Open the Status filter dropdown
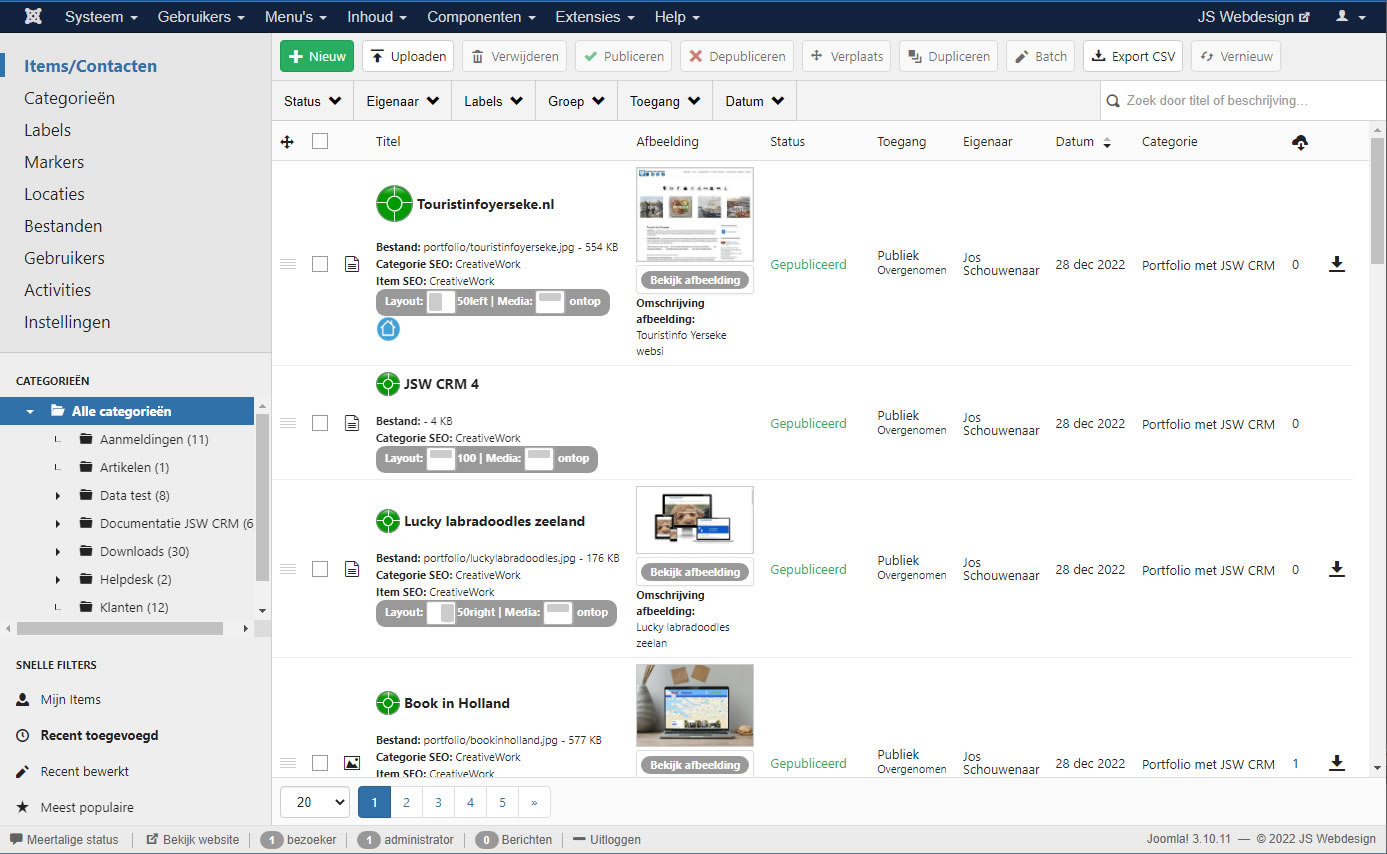1387x854 pixels. pyautogui.click(x=312, y=101)
